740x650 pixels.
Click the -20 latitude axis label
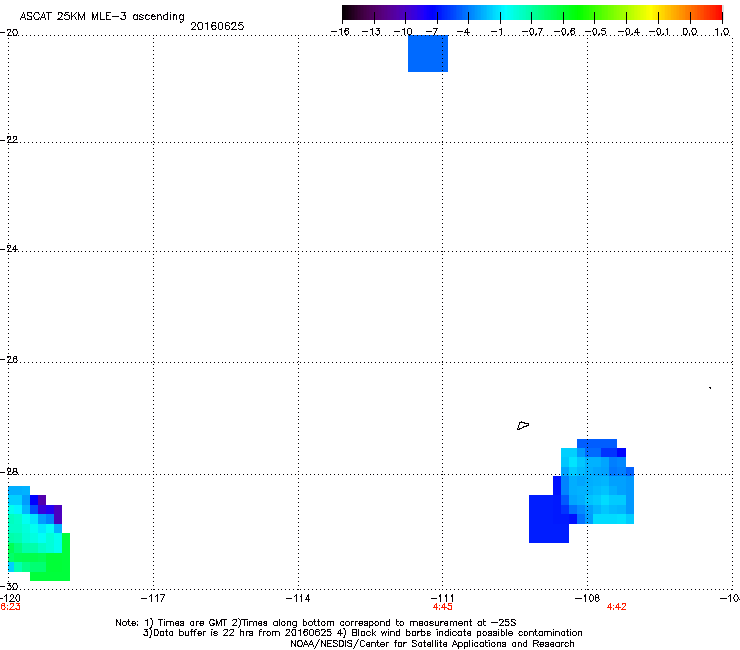coord(9,33)
